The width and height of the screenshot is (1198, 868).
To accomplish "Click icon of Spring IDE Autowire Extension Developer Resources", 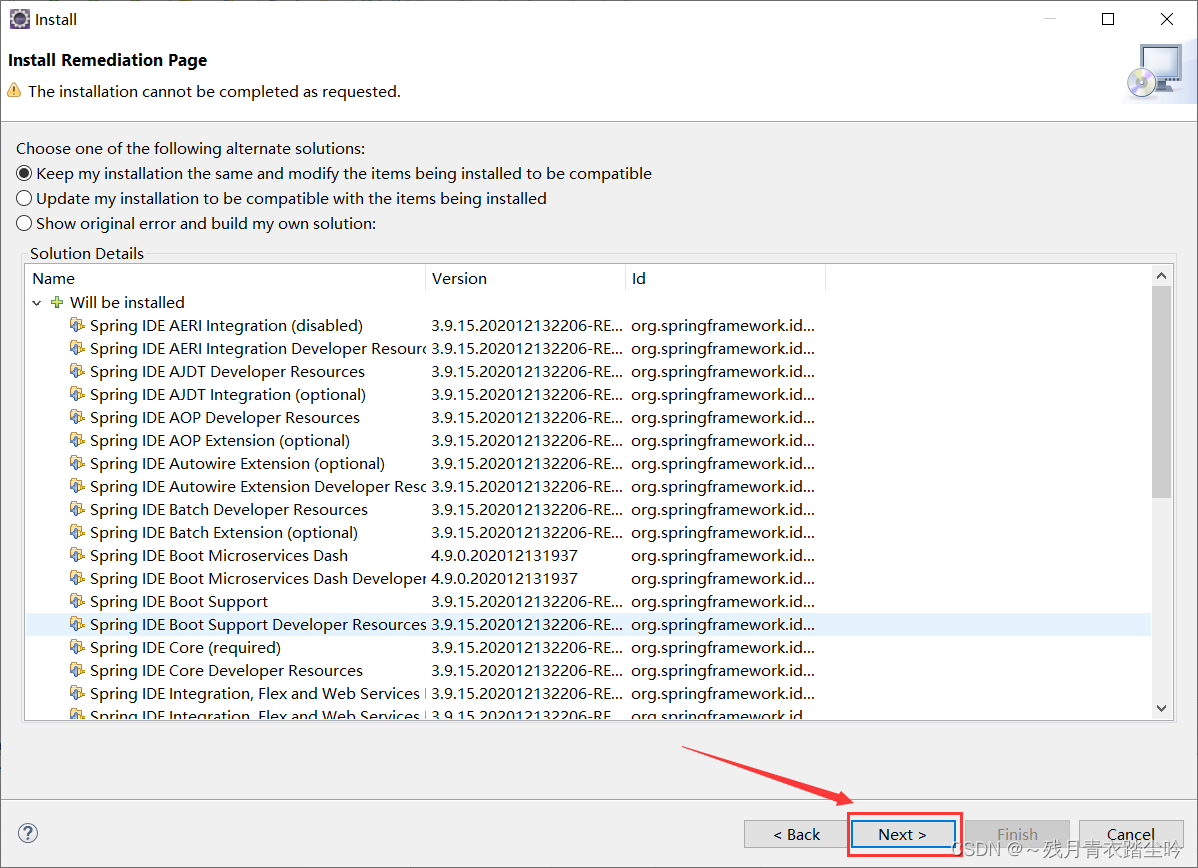I will click(77, 486).
